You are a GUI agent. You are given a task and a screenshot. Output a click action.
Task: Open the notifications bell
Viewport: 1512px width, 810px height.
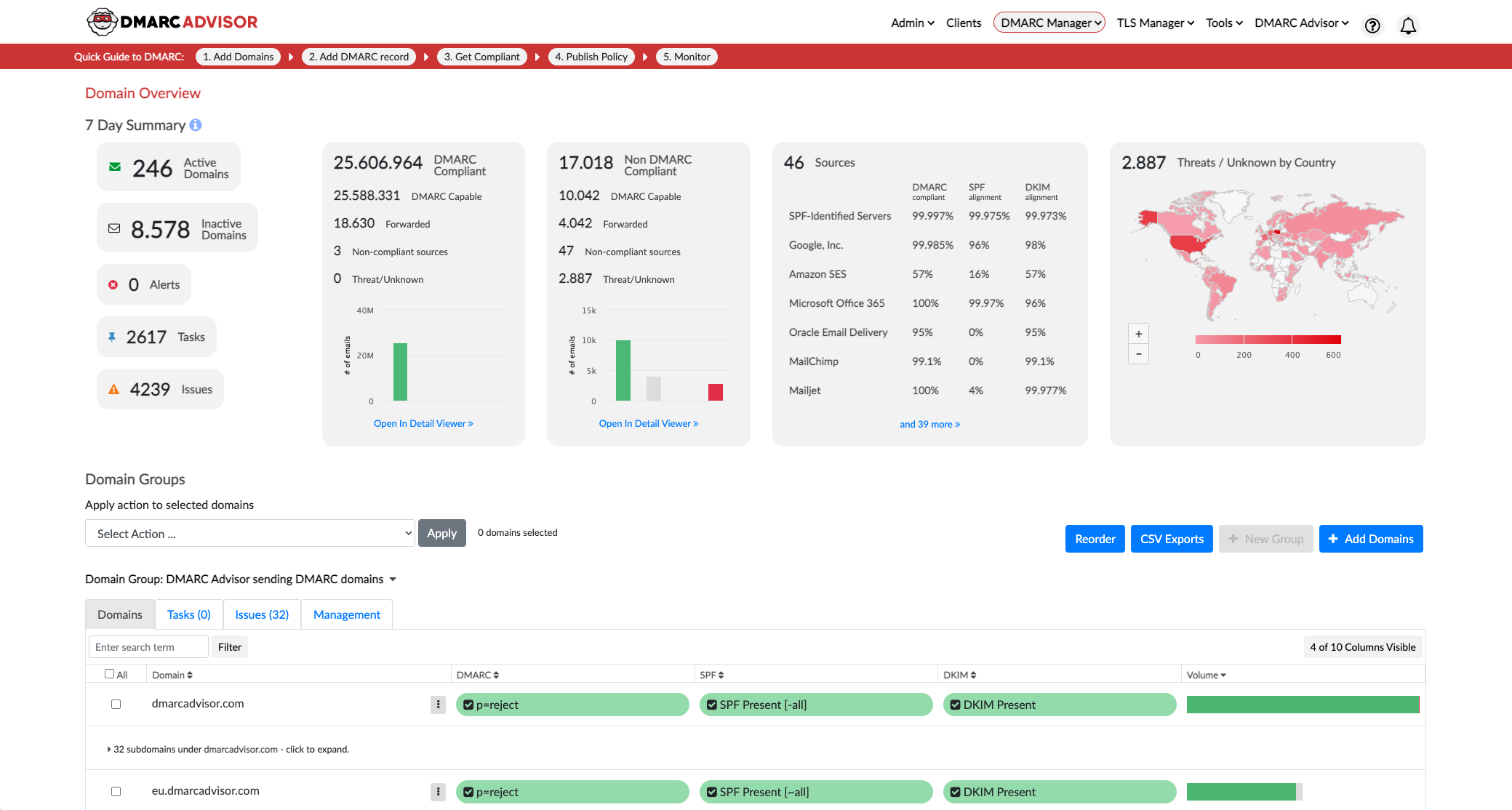click(x=1408, y=25)
